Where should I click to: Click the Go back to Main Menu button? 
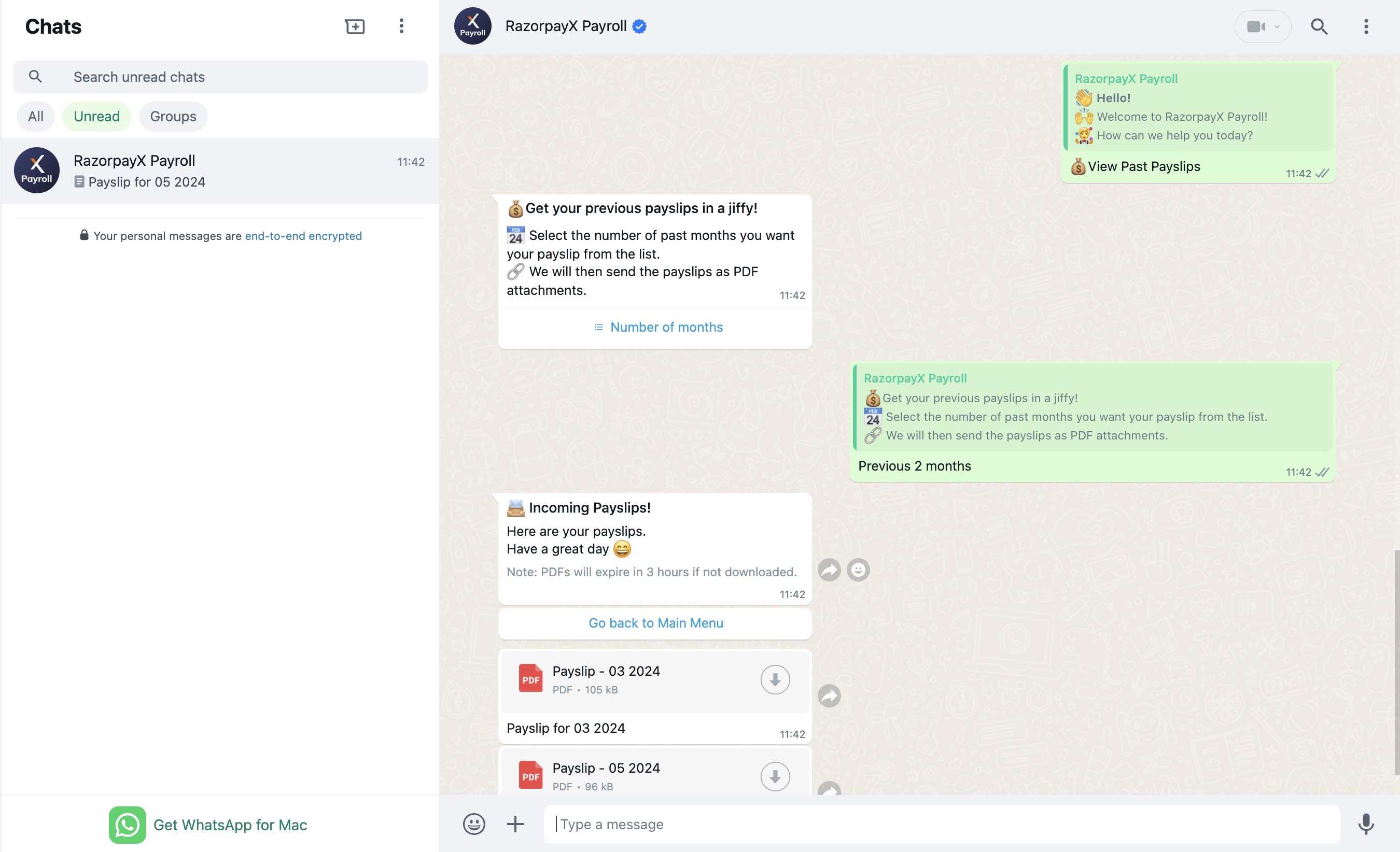[x=655, y=622]
